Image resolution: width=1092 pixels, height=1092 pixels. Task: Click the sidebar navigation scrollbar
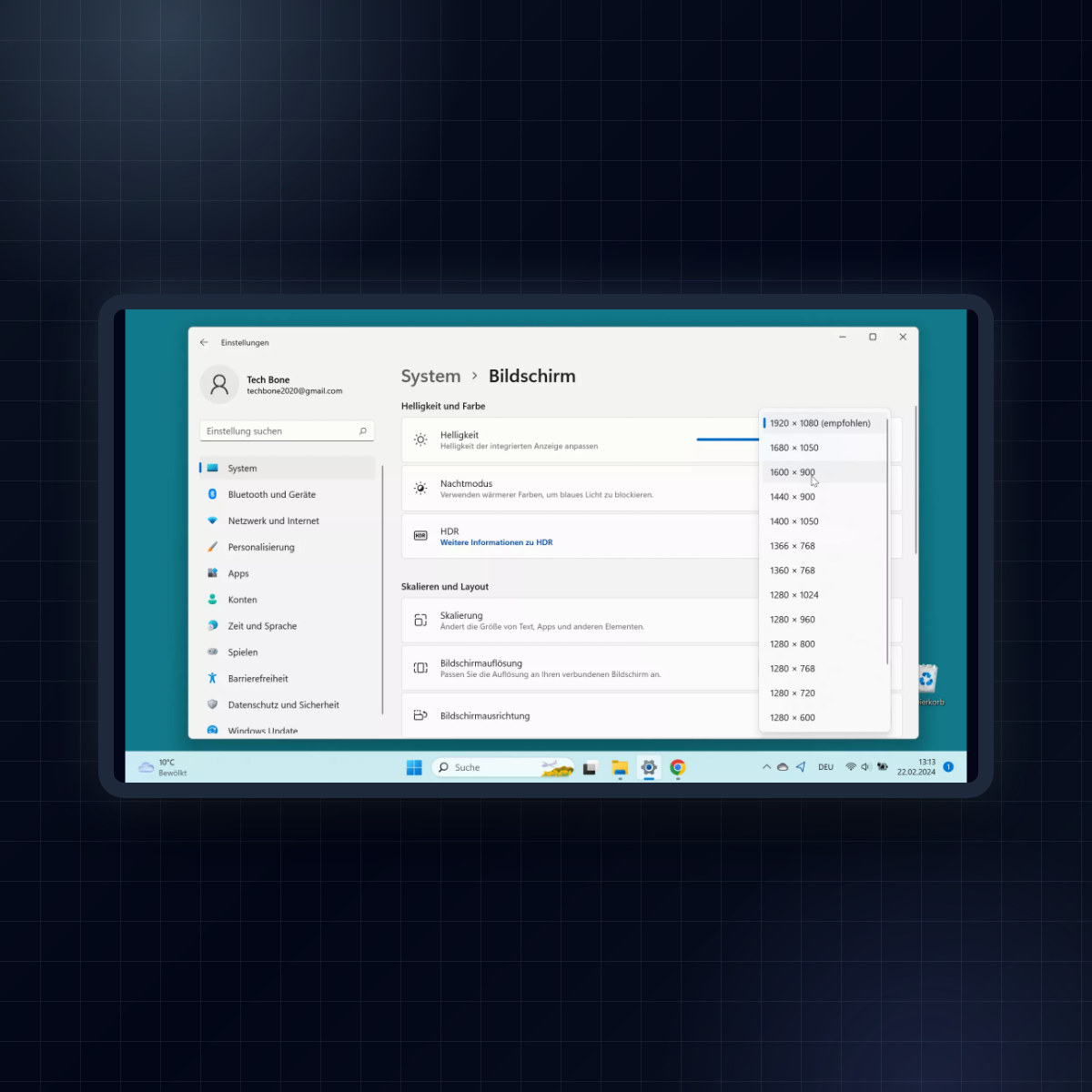click(x=383, y=590)
